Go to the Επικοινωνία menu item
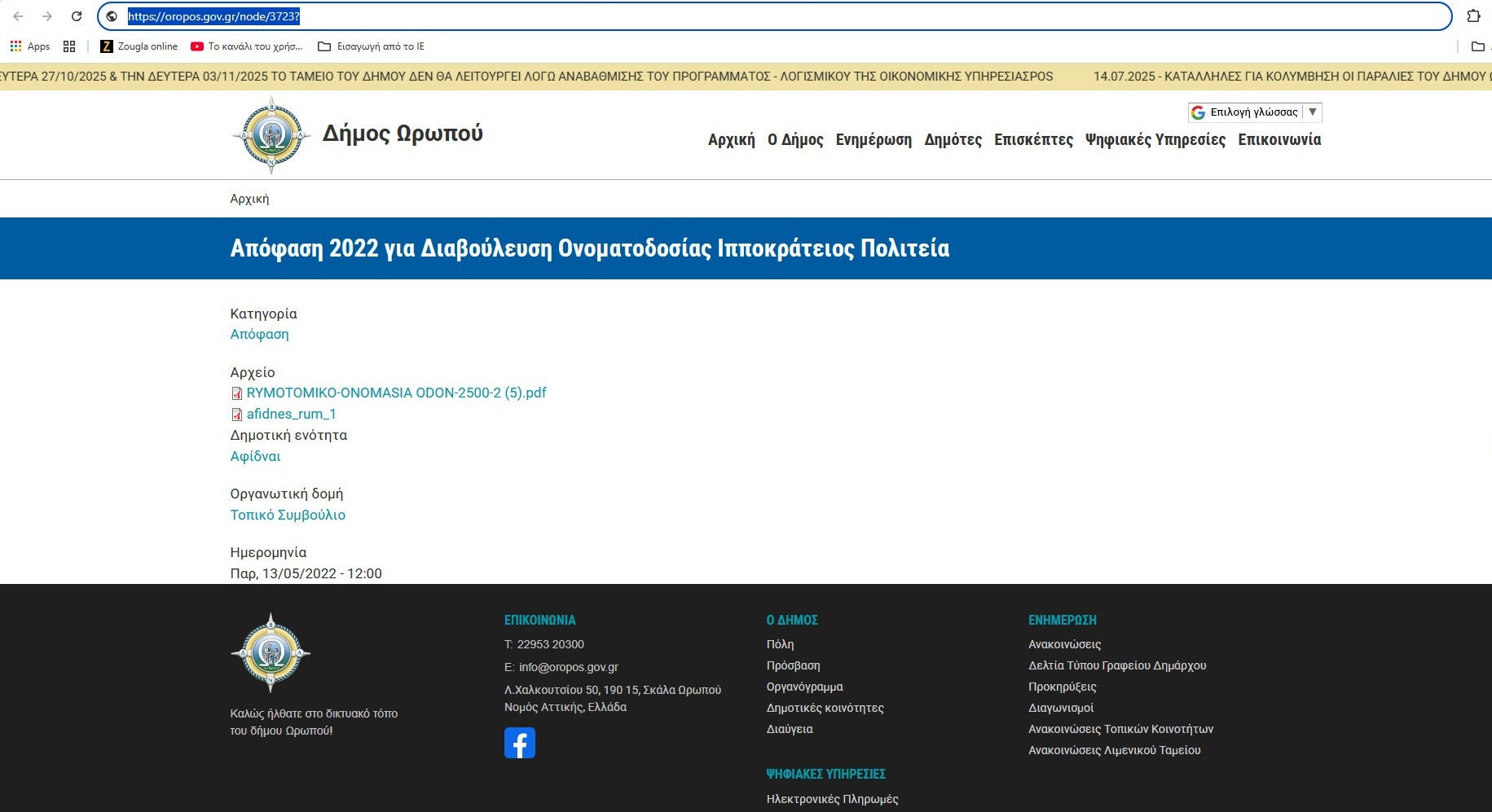The image size is (1492, 812). point(1279,140)
